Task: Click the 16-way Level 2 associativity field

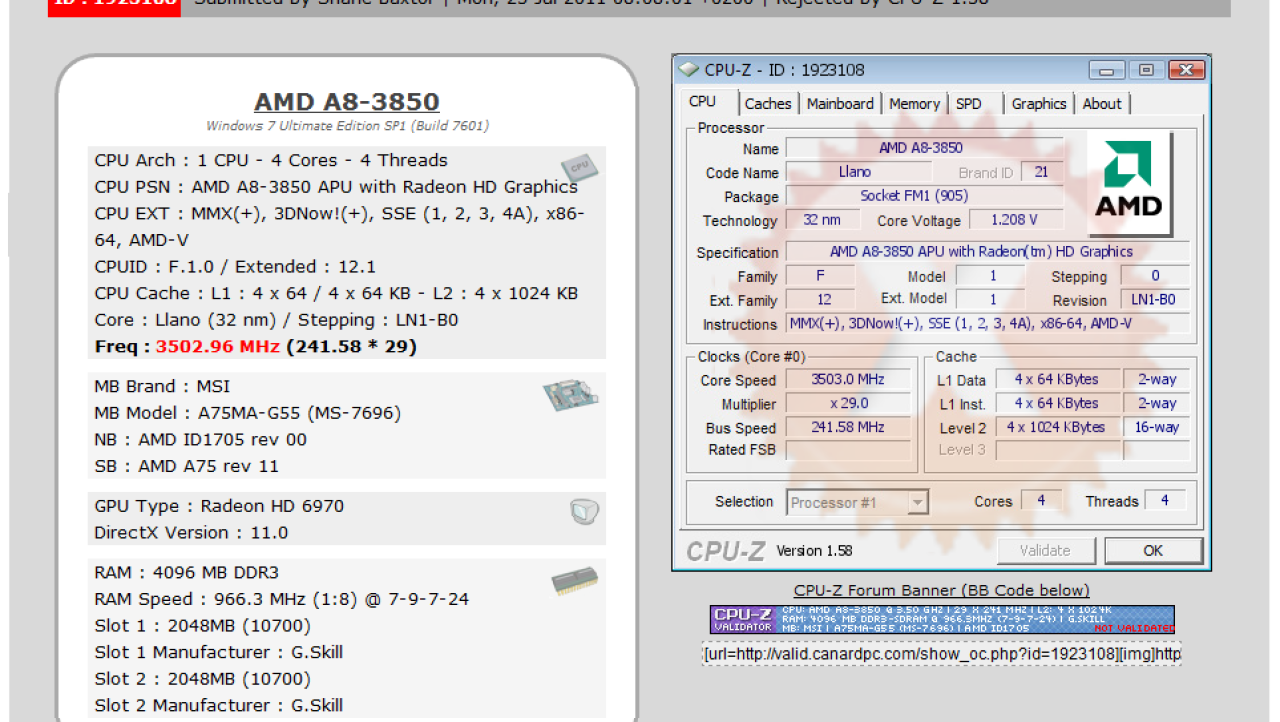Action: point(1157,427)
